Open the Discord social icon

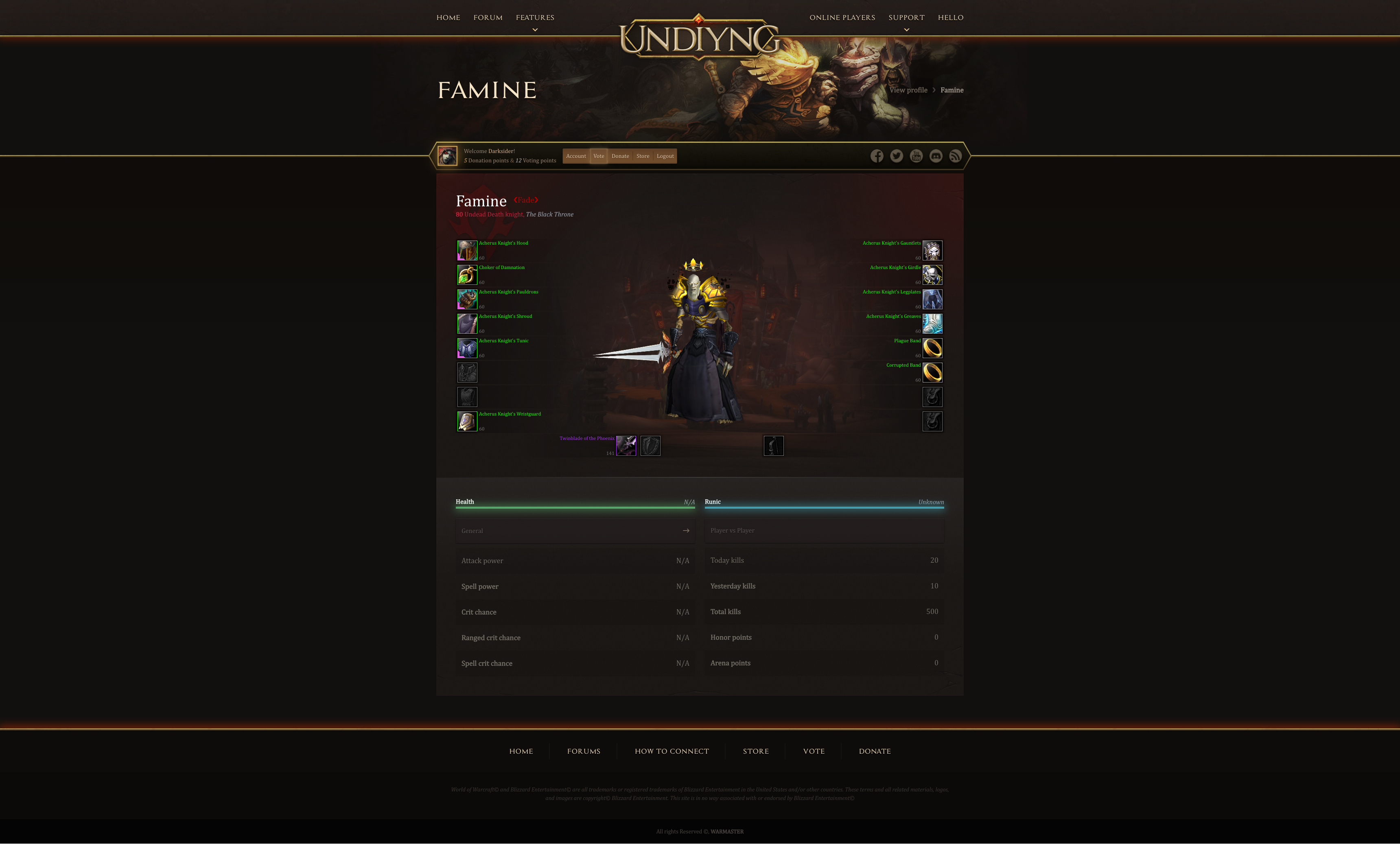point(936,156)
